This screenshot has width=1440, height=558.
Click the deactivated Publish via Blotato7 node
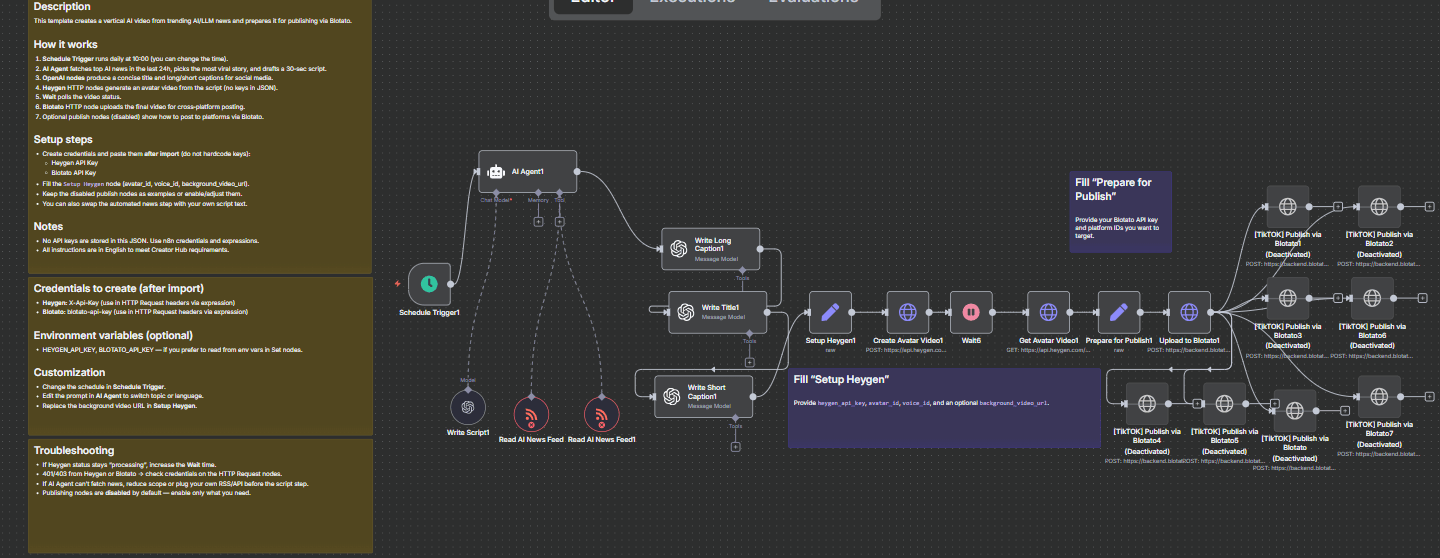1378,396
